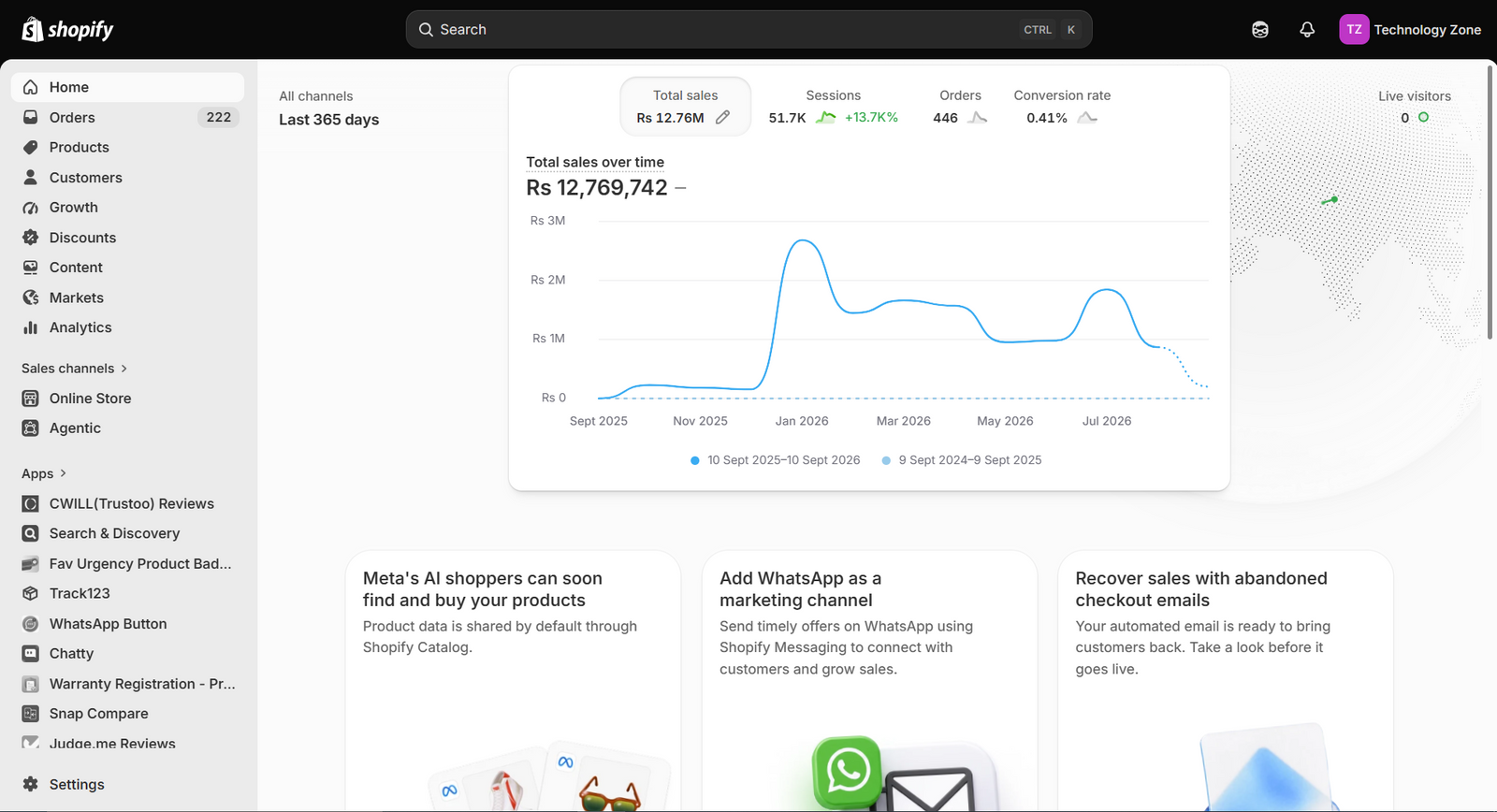The height and width of the screenshot is (812, 1497).
Task: Click the Growth gauge icon
Action: tap(31, 208)
